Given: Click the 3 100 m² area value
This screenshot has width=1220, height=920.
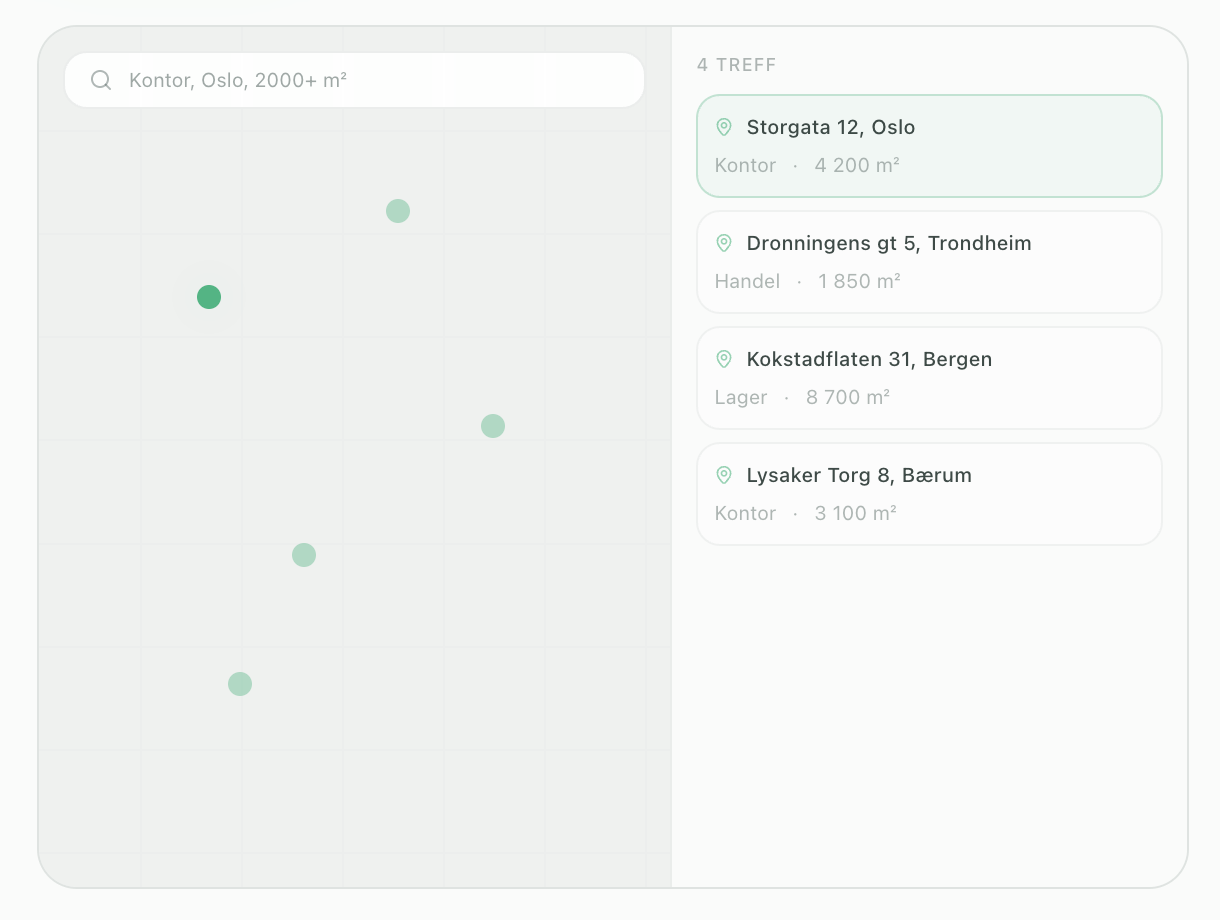Looking at the screenshot, I should click(x=855, y=513).
